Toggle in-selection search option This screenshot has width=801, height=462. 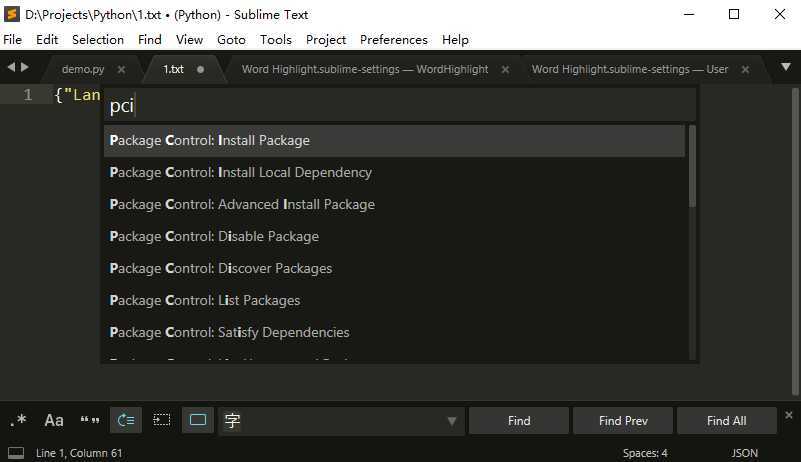(162, 421)
